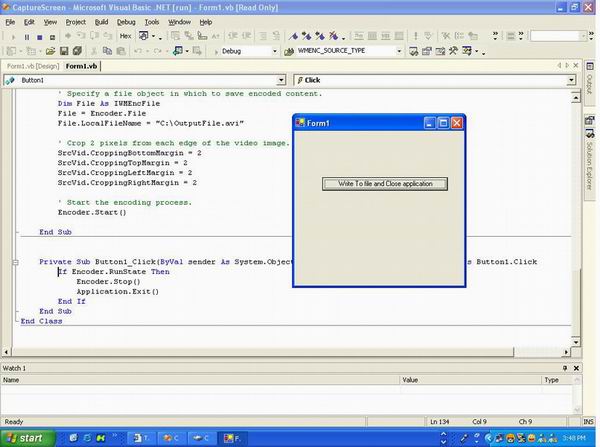The width and height of the screenshot is (600, 447).
Task: Toggle auto-hide pin on Watch 1 panel
Action: pyautogui.click(x=565, y=368)
